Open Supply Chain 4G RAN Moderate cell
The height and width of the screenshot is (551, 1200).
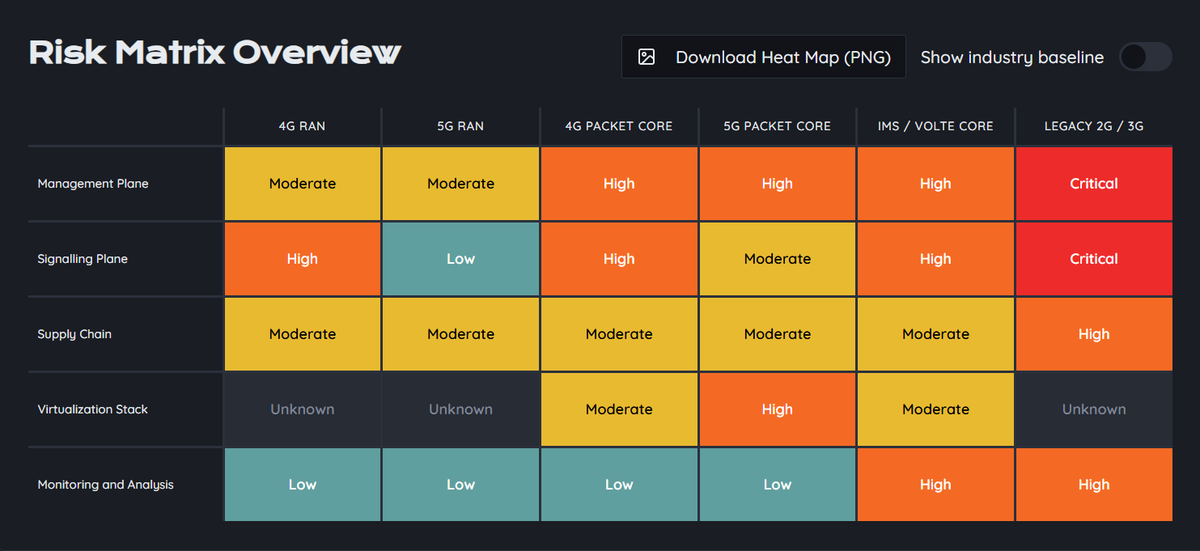[302, 334]
